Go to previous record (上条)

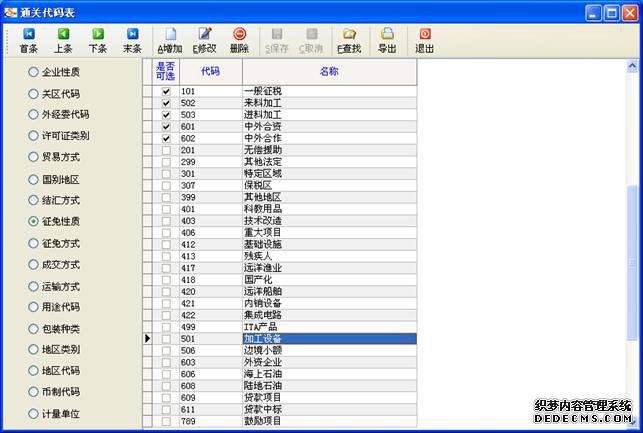point(62,40)
